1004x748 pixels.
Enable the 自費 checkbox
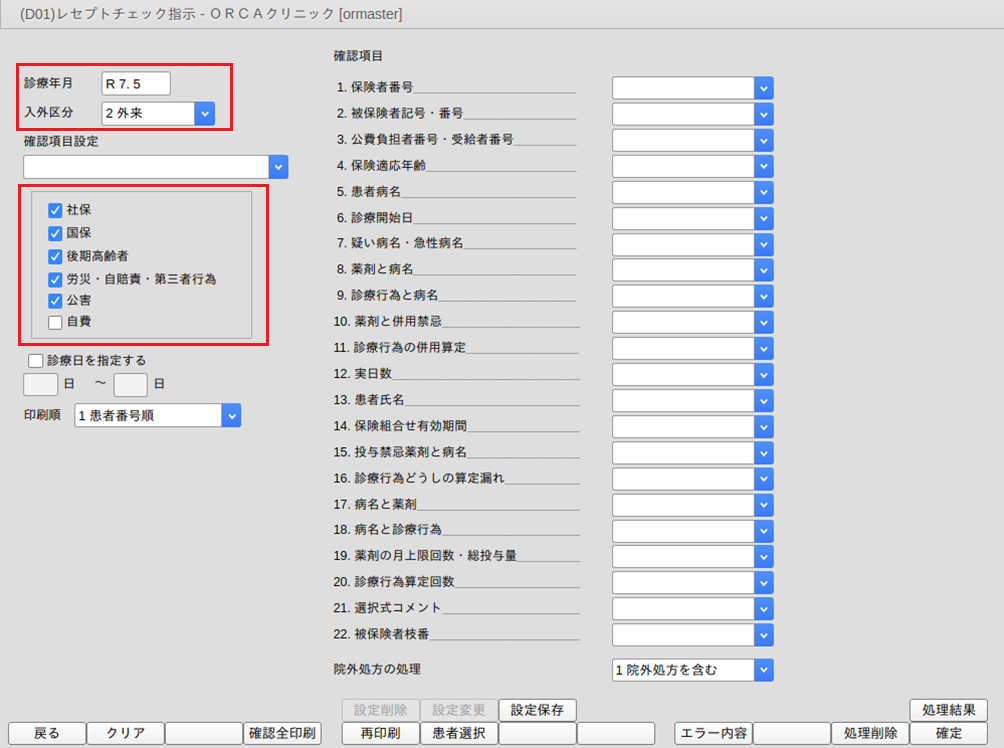[x=56, y=322]
